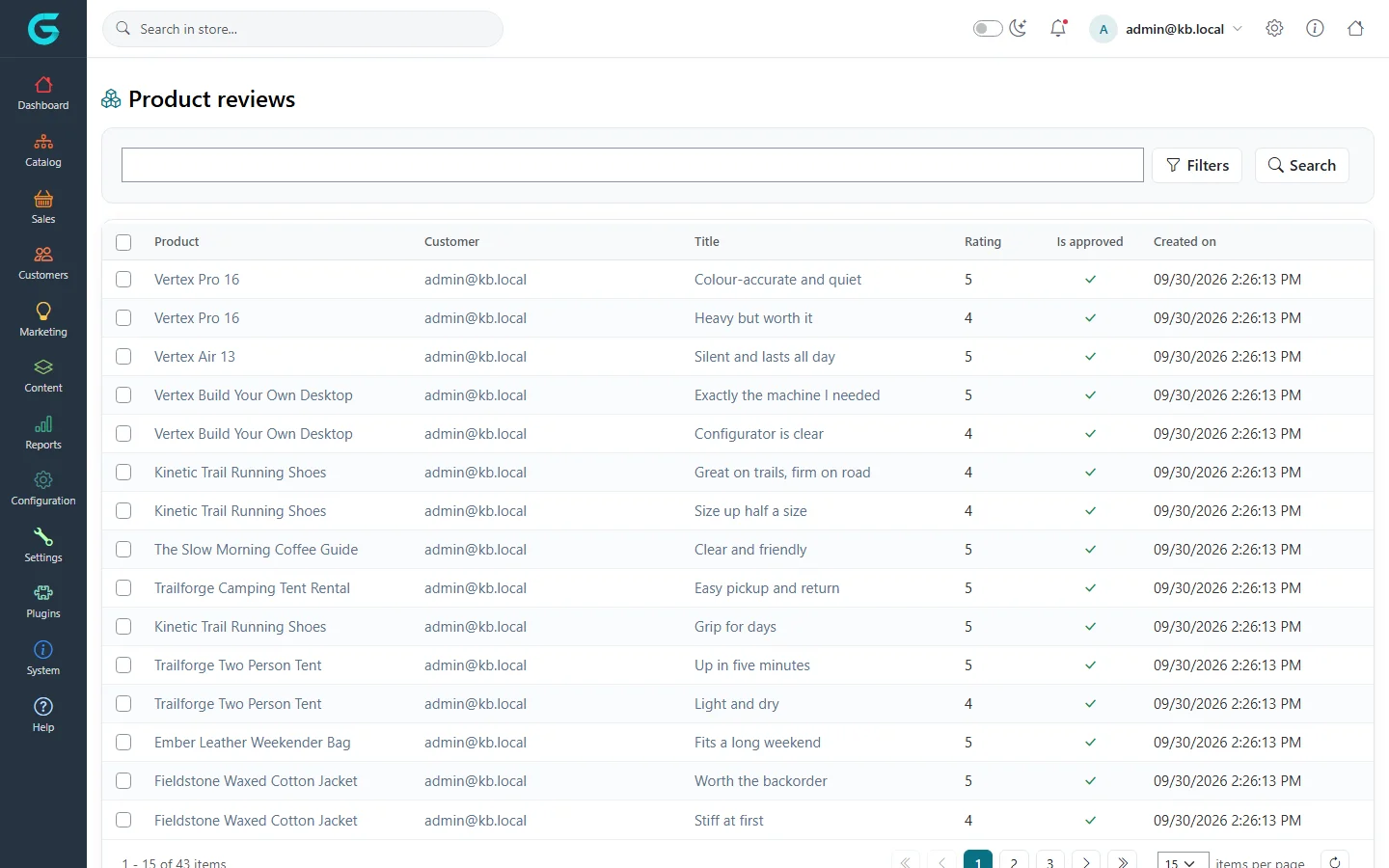Check the Clear and friendly review row
Viewport: 1389px width, 868px height.
123,550
